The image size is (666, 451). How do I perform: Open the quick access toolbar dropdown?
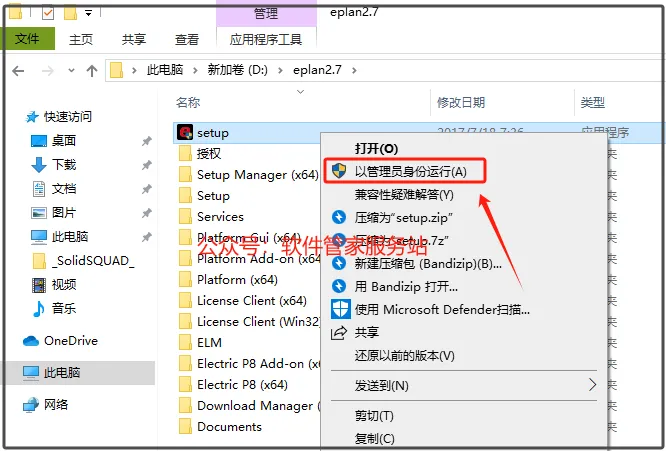(x=88, y=13)
